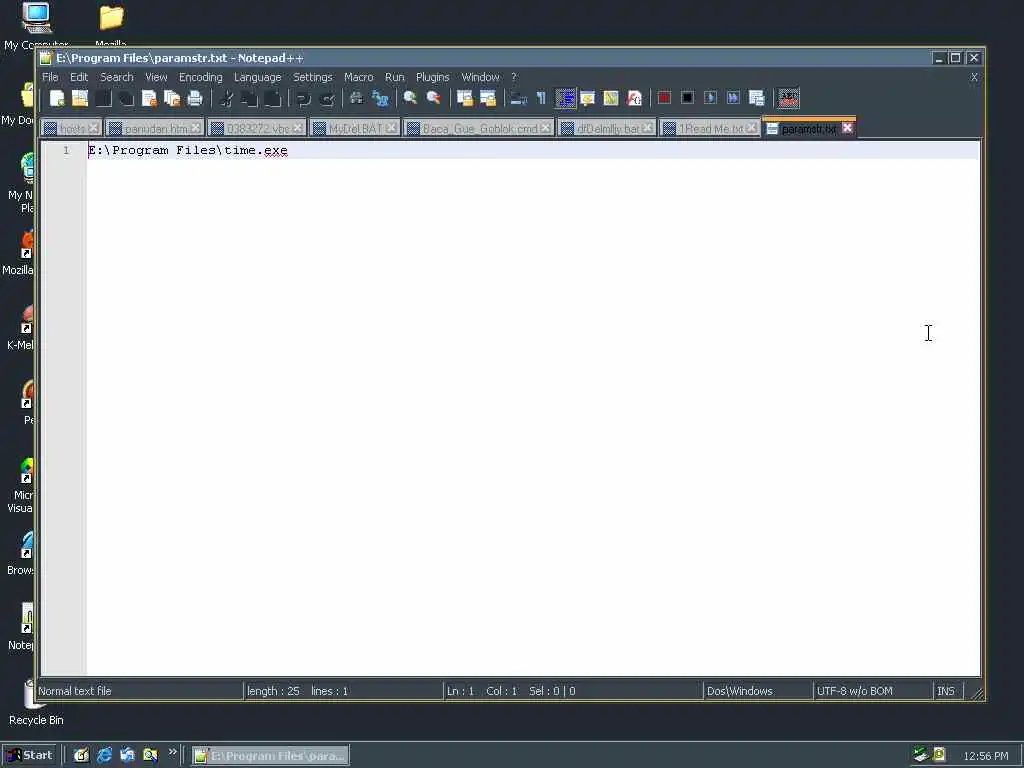Click the text line E:\Program Files\time.exe
The height and width of the screenshot is (768, 1024).
(187, 151)
